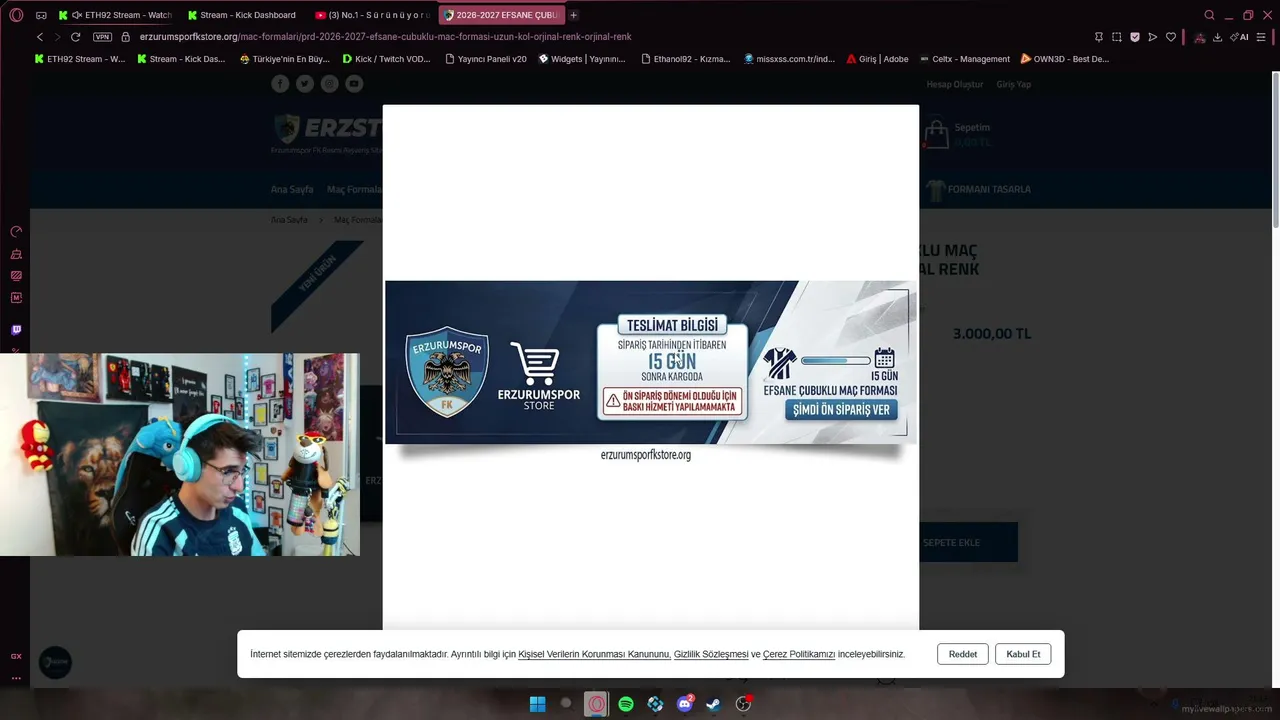The height and width of the screenshot is (720, 1280).
Task: Open the Celtx - Management bookmark
Action: coord(965,59)
